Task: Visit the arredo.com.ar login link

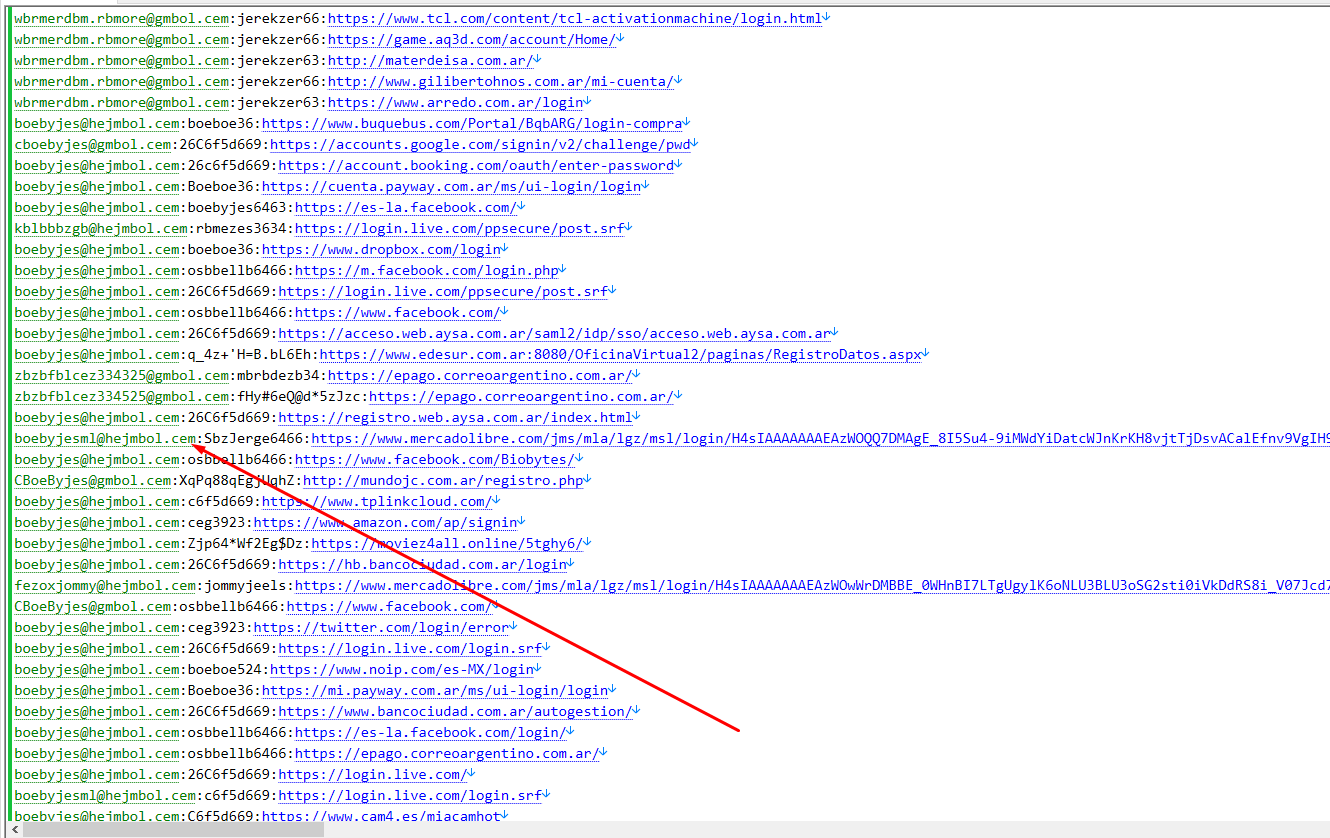Action: pos(456,103)
